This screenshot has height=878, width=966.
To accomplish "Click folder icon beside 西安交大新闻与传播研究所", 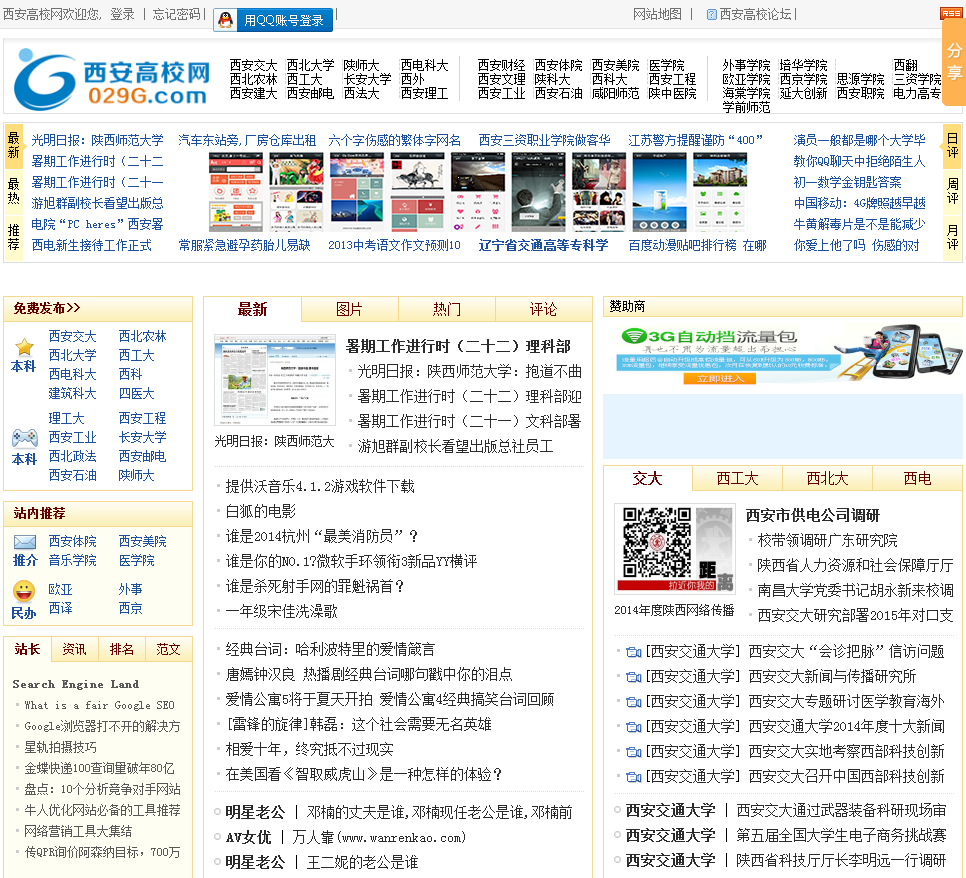I will coord(633,677).
